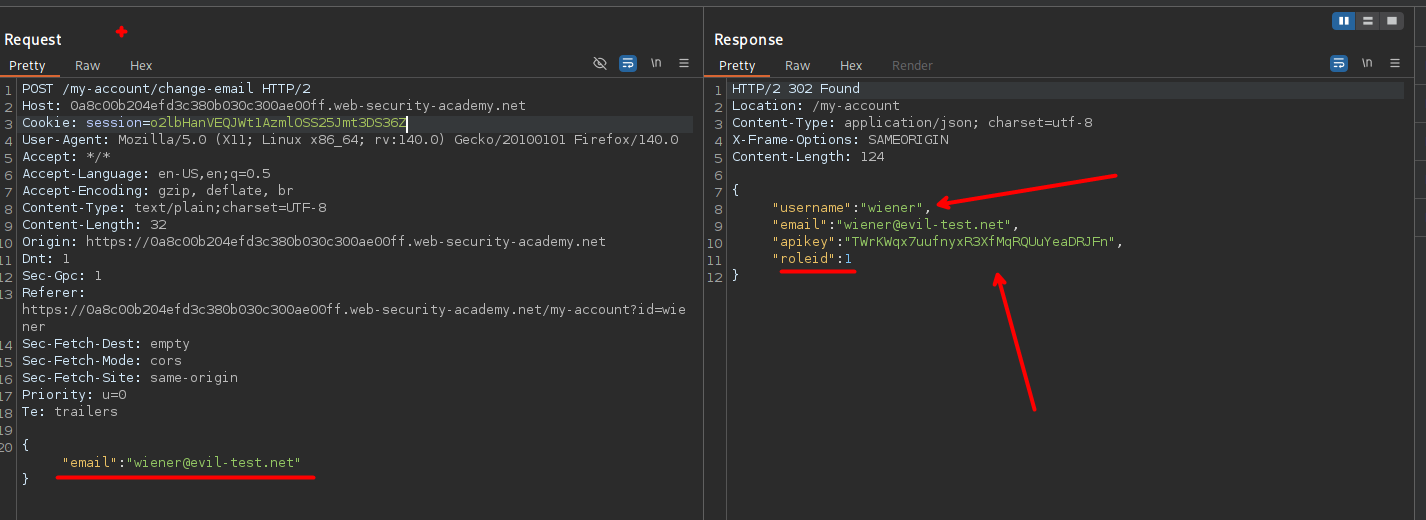This screenshot has height=520, width=1426.
Task: Click the apikey value in the response
Action: (980, 242)
